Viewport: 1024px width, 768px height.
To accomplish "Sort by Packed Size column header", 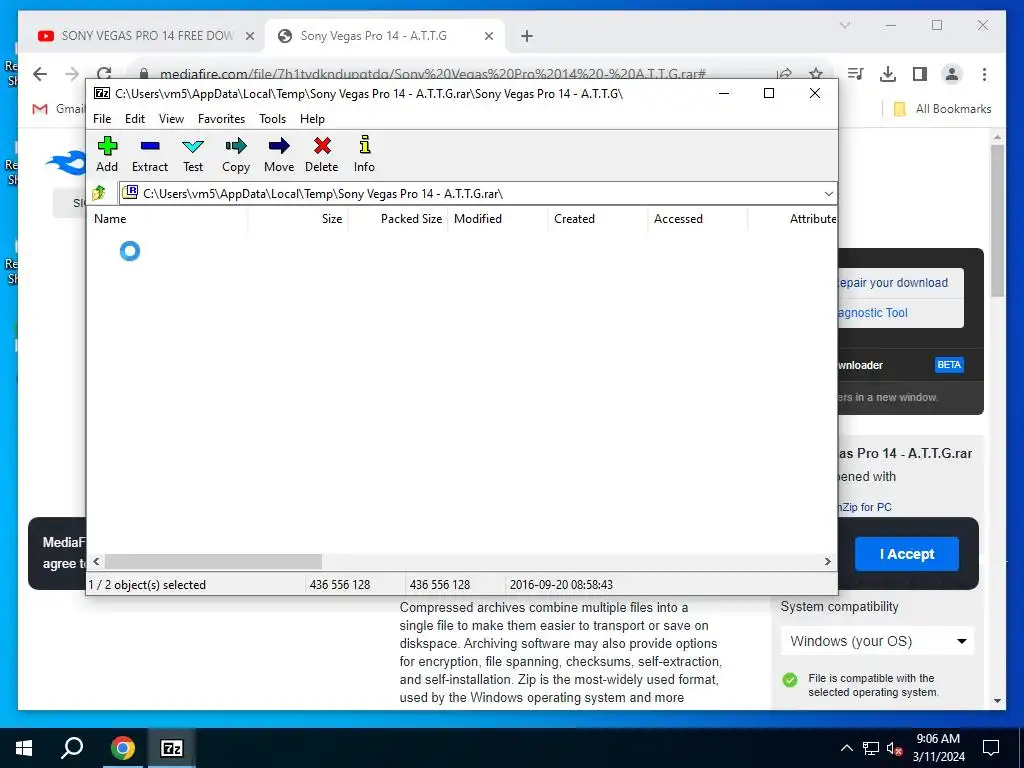I will (x=398, y=219).
